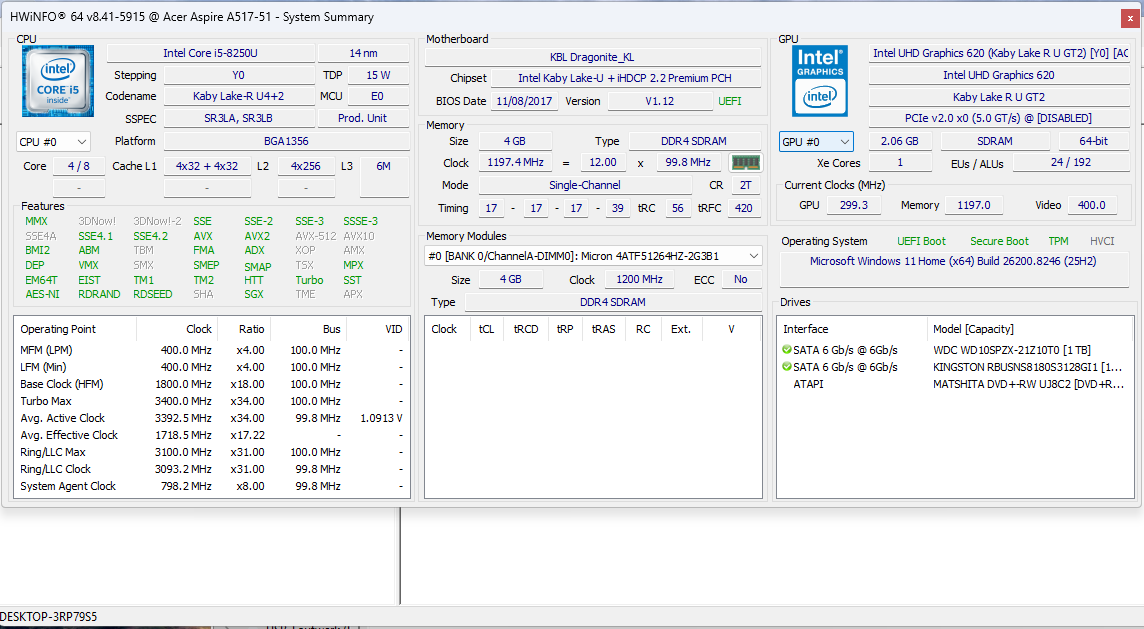Click the Core count 4 / 8
This screenshot has height=629, width=1144.
click(x=79, y=166)
